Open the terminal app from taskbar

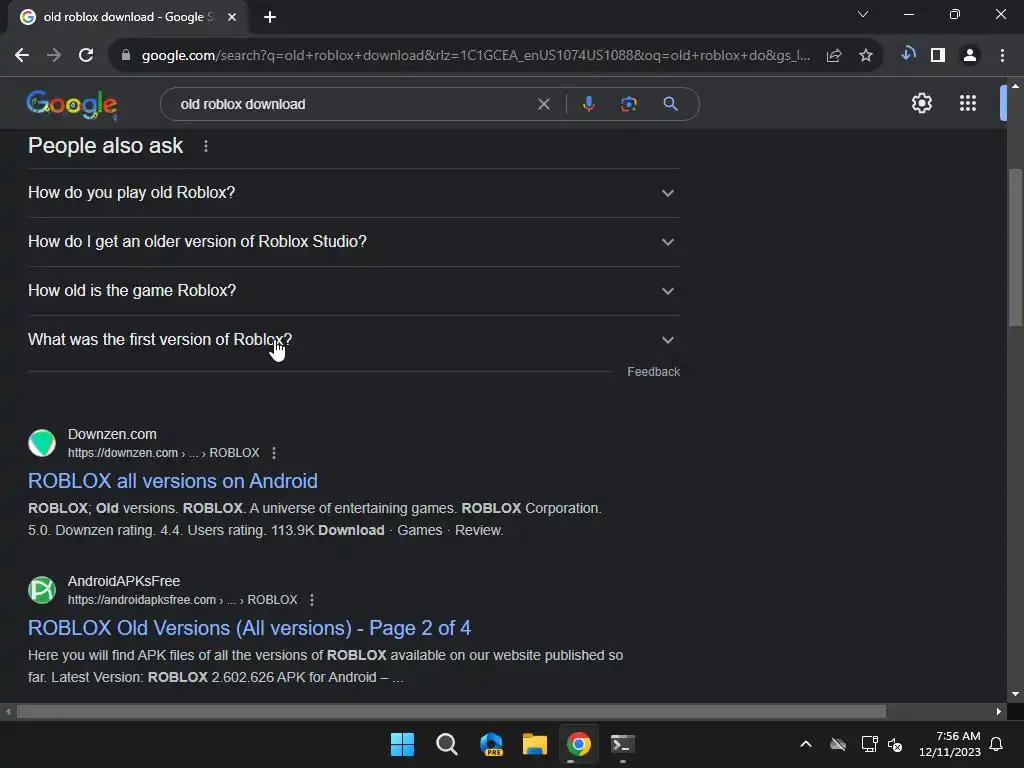pyautogui.click(x=622, y=744)
